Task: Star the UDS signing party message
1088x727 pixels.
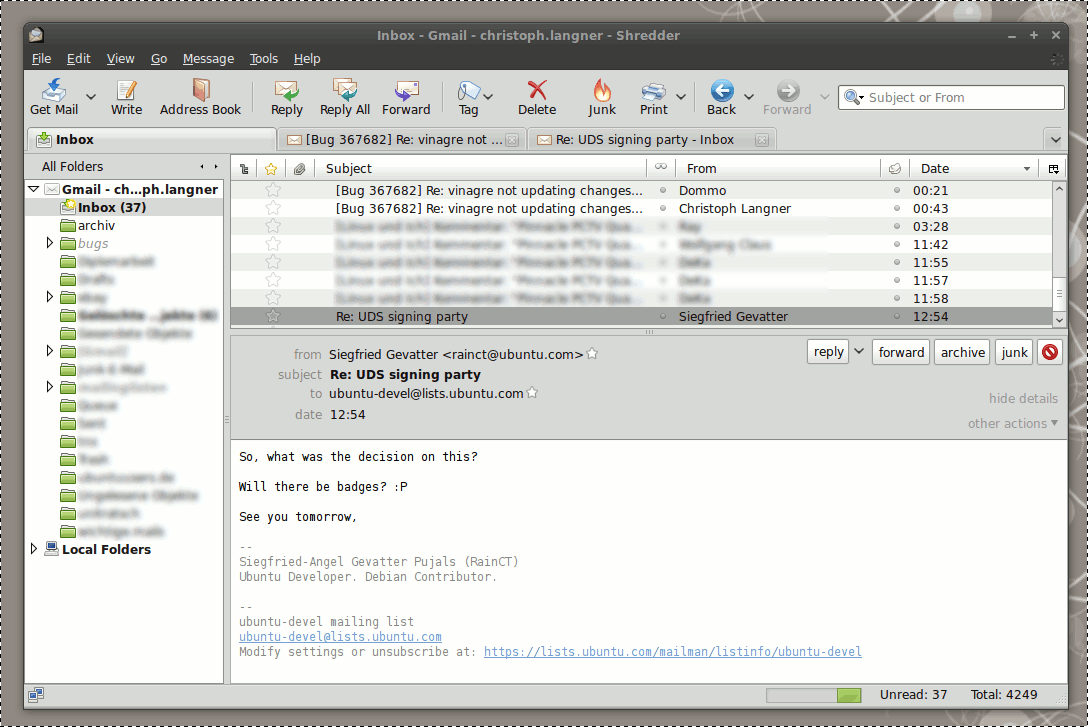Action: point(273,316)
